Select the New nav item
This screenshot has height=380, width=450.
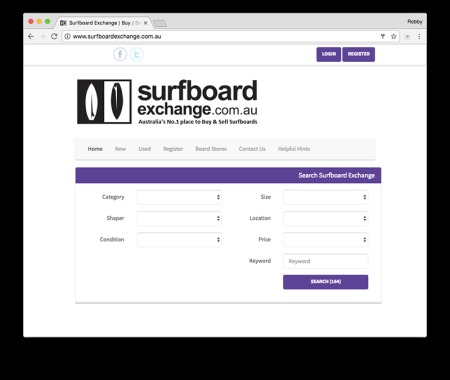[x=120, y=149]
